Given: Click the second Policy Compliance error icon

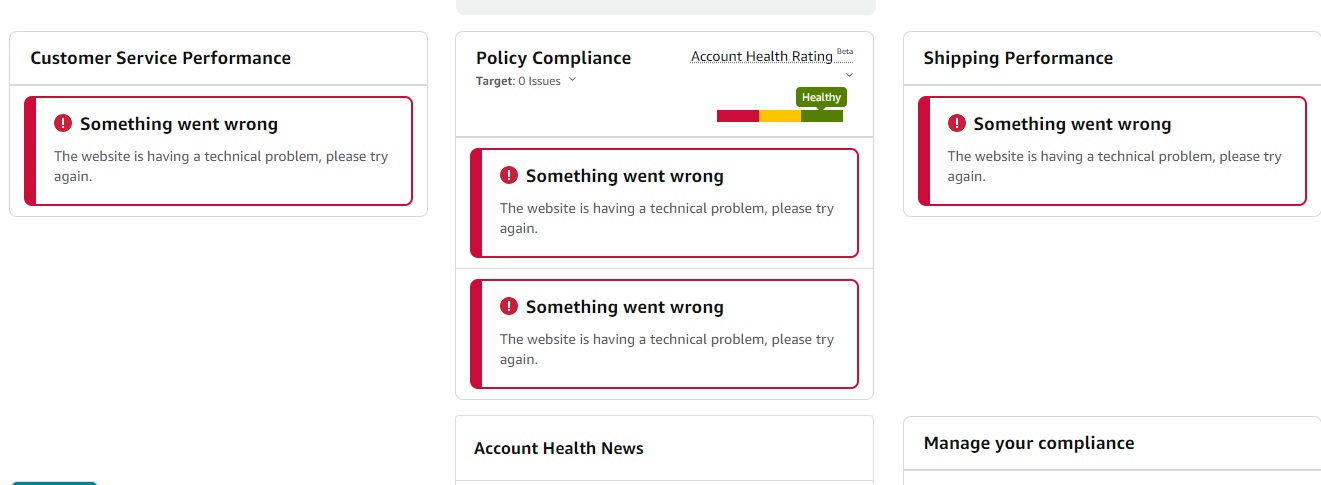Looking at the screenshot, I should 509,306.
